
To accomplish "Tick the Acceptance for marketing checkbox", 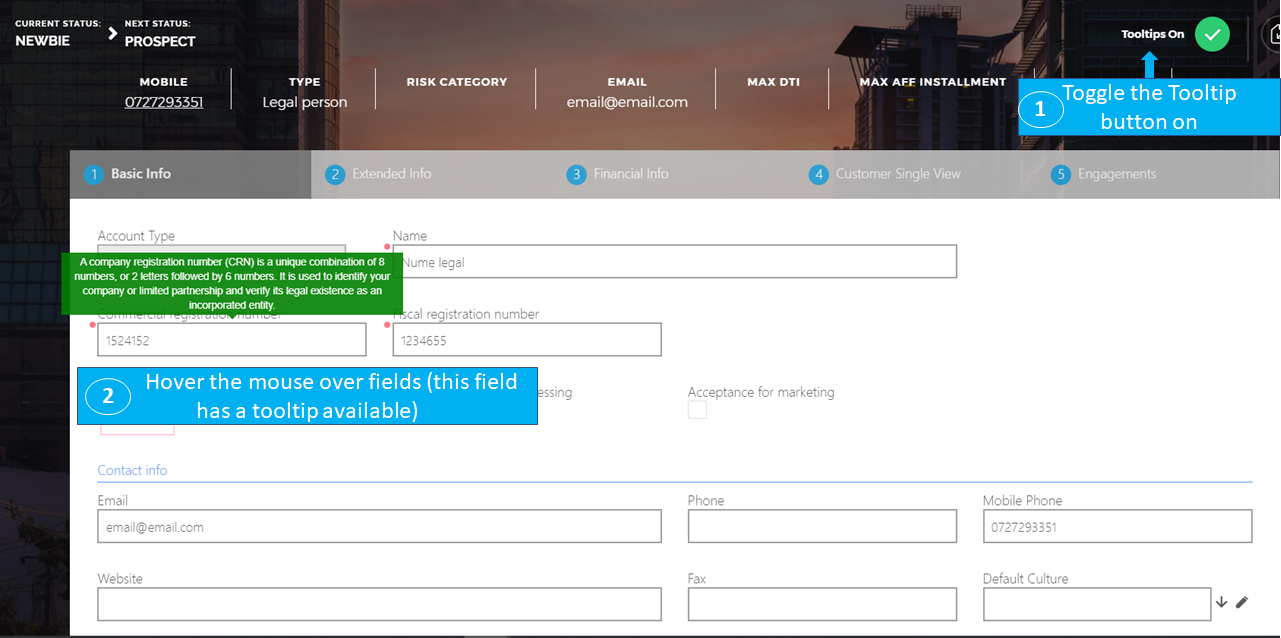I will pyautogui.click(x=697, y=410).
